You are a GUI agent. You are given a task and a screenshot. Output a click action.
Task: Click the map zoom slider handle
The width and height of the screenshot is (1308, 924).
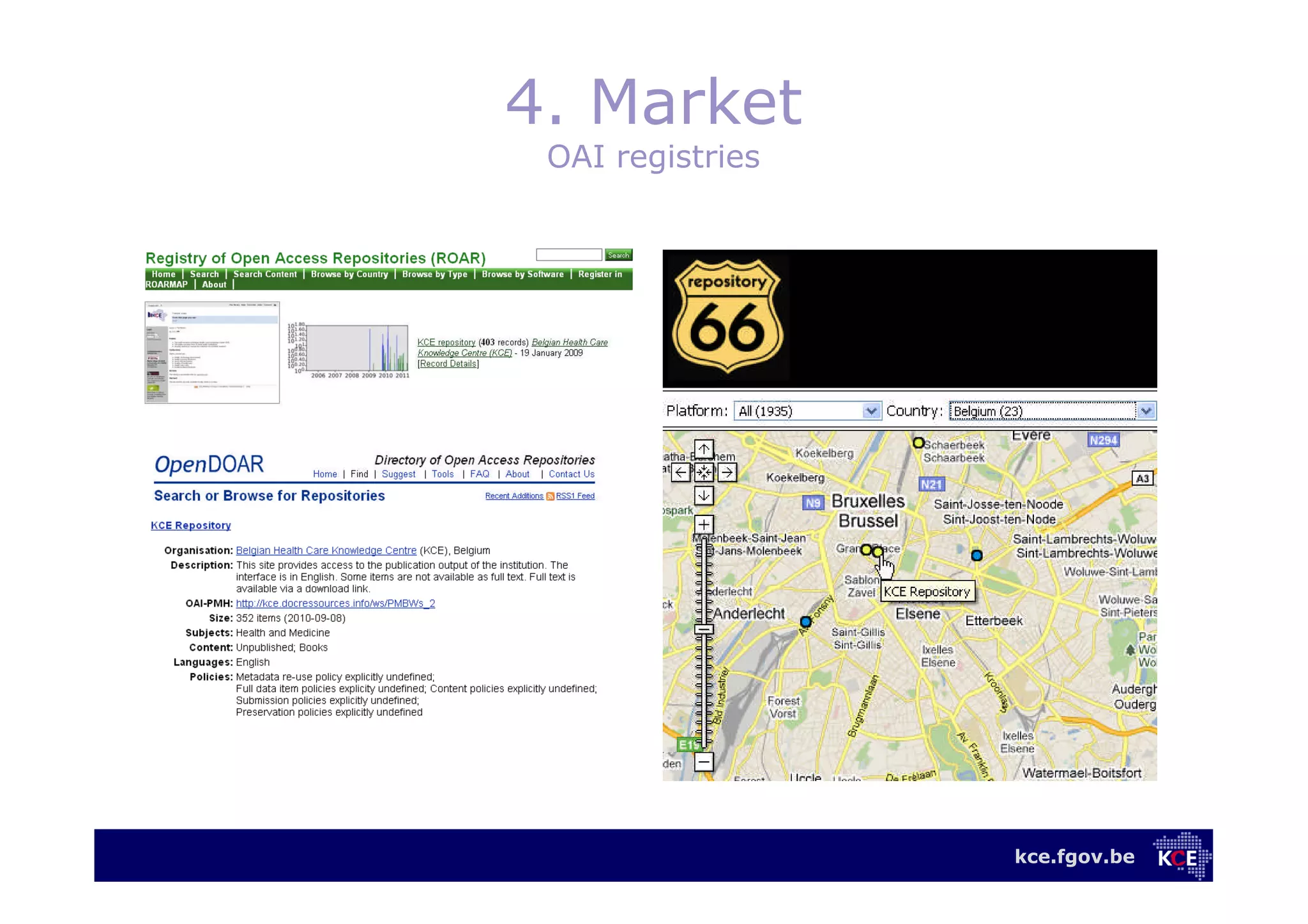pos(703,629)
